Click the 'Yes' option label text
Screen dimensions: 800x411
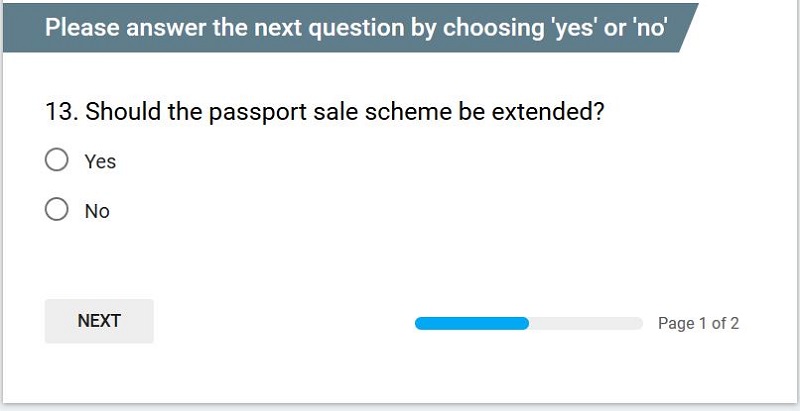(x=100, y=161)
